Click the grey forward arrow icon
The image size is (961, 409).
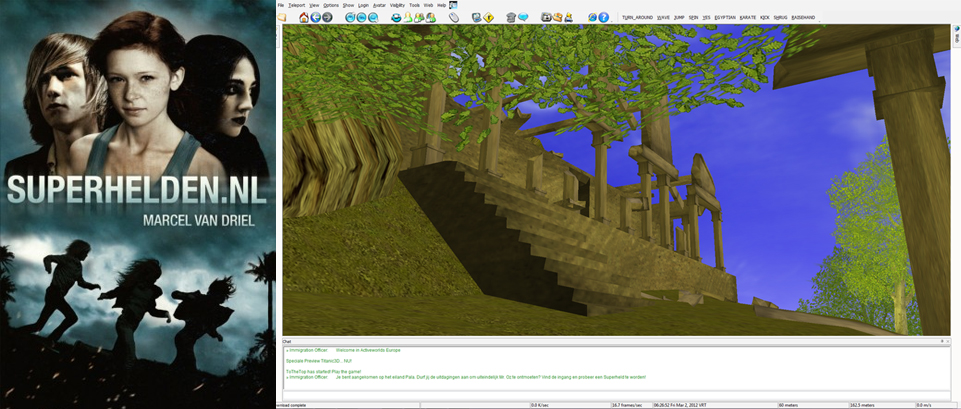click(x=327, y=17)
